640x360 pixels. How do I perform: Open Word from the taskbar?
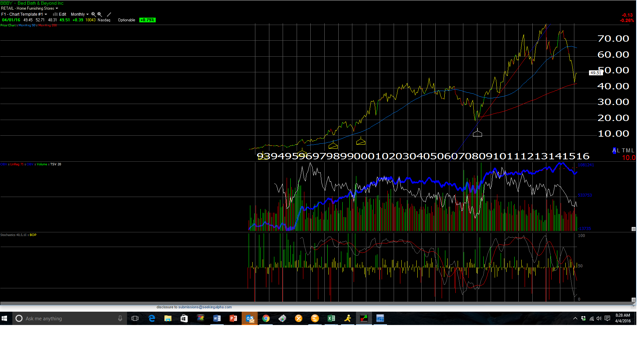(x=217, y=318)
